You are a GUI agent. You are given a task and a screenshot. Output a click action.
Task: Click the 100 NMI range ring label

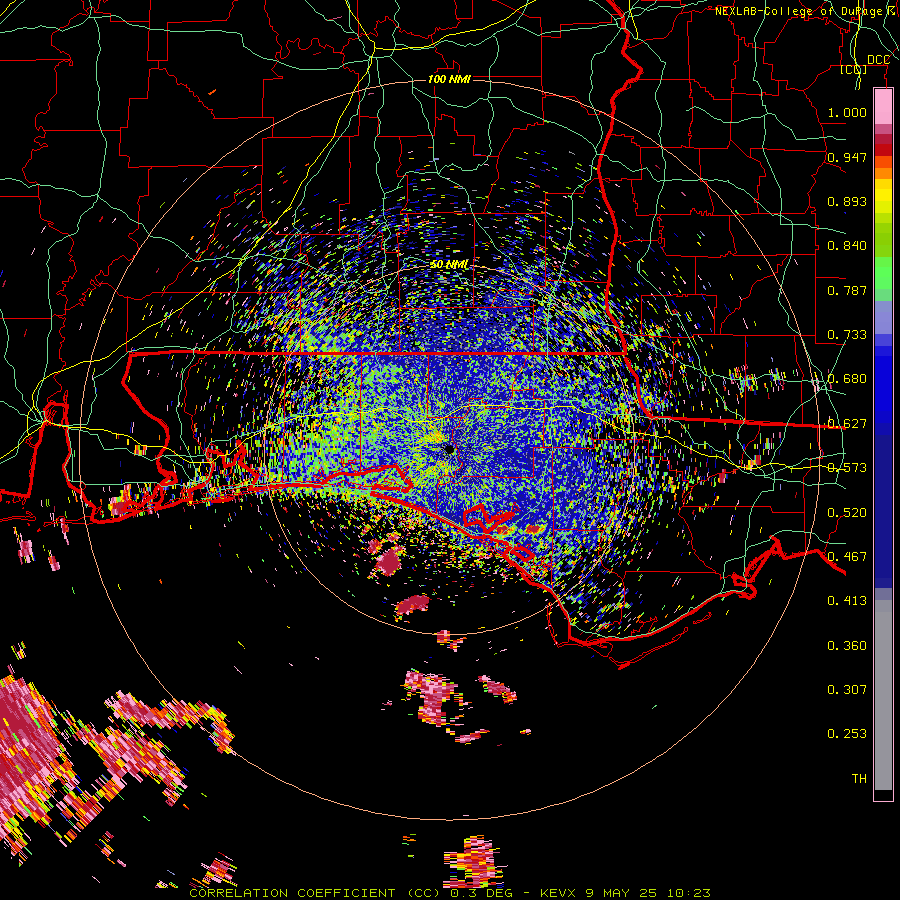449,79
